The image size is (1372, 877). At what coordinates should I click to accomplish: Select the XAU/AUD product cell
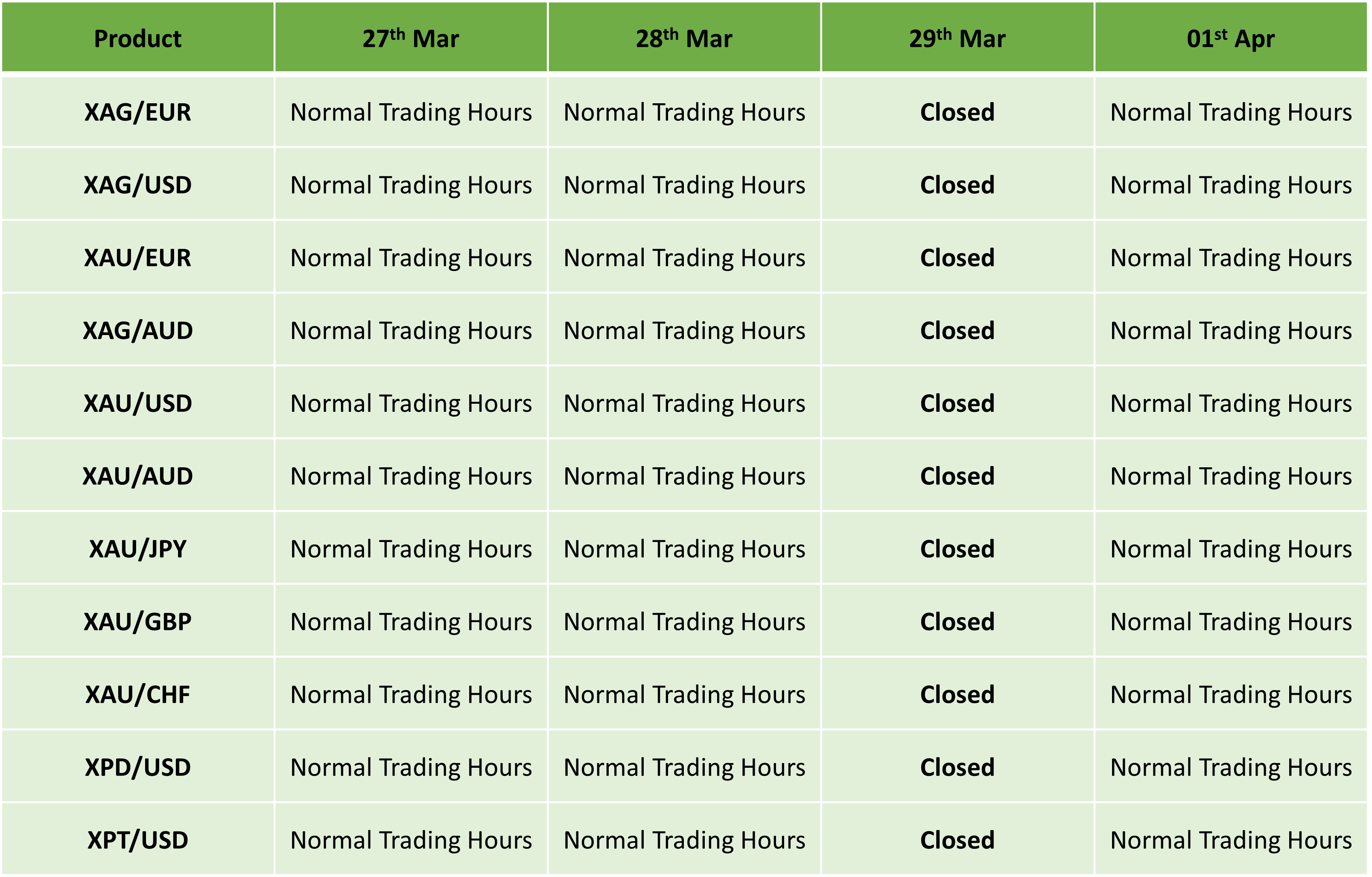coord(137,476)
